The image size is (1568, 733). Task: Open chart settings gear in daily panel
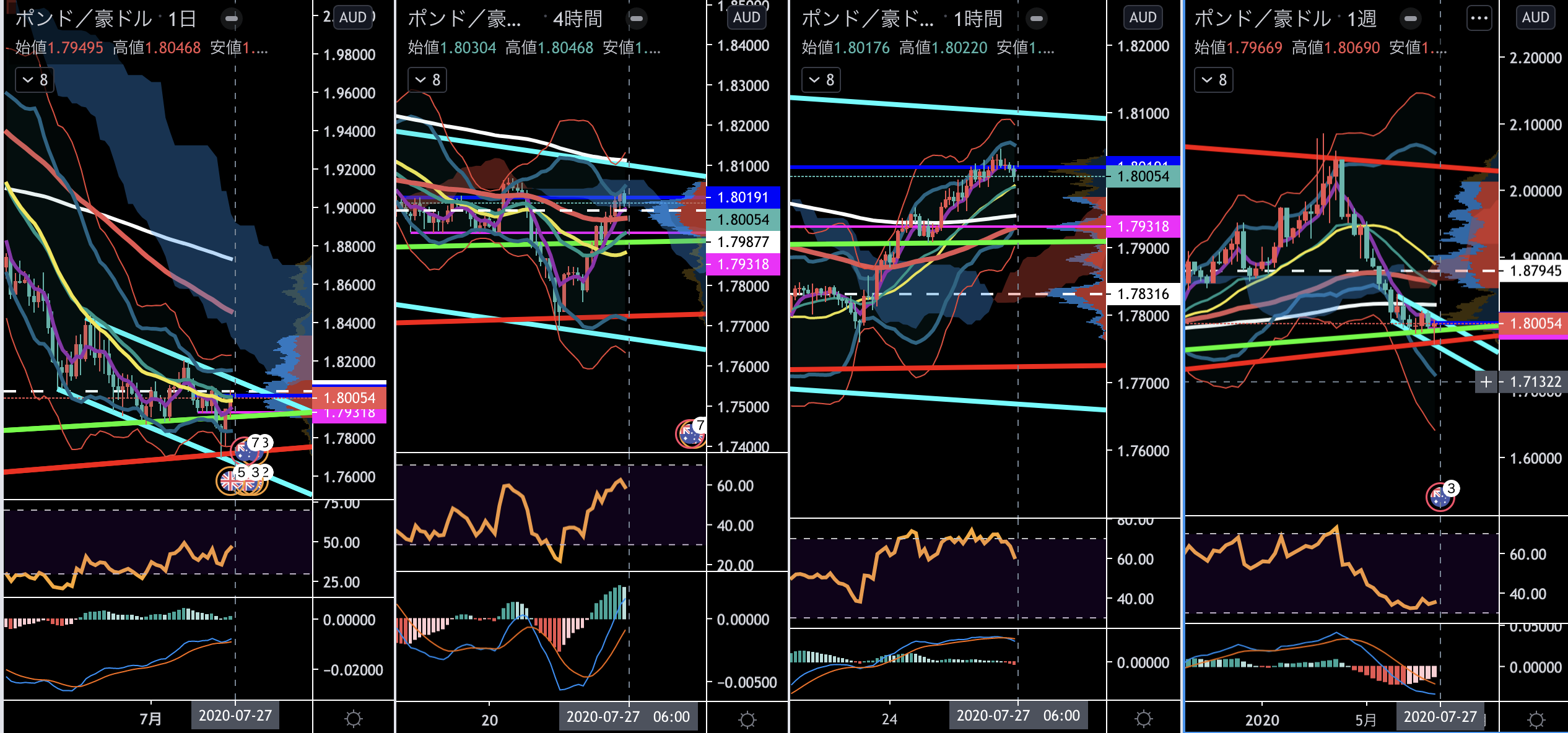tap(354, 719)
